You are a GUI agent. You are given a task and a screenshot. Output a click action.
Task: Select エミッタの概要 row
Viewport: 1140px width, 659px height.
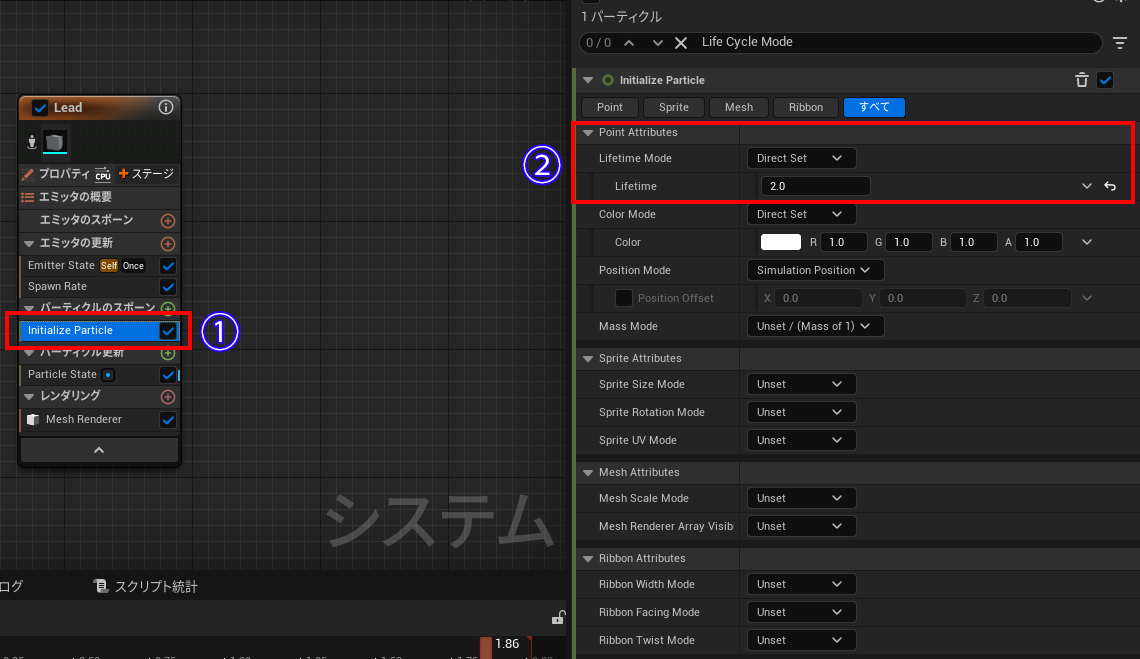[x=99, y=197]
